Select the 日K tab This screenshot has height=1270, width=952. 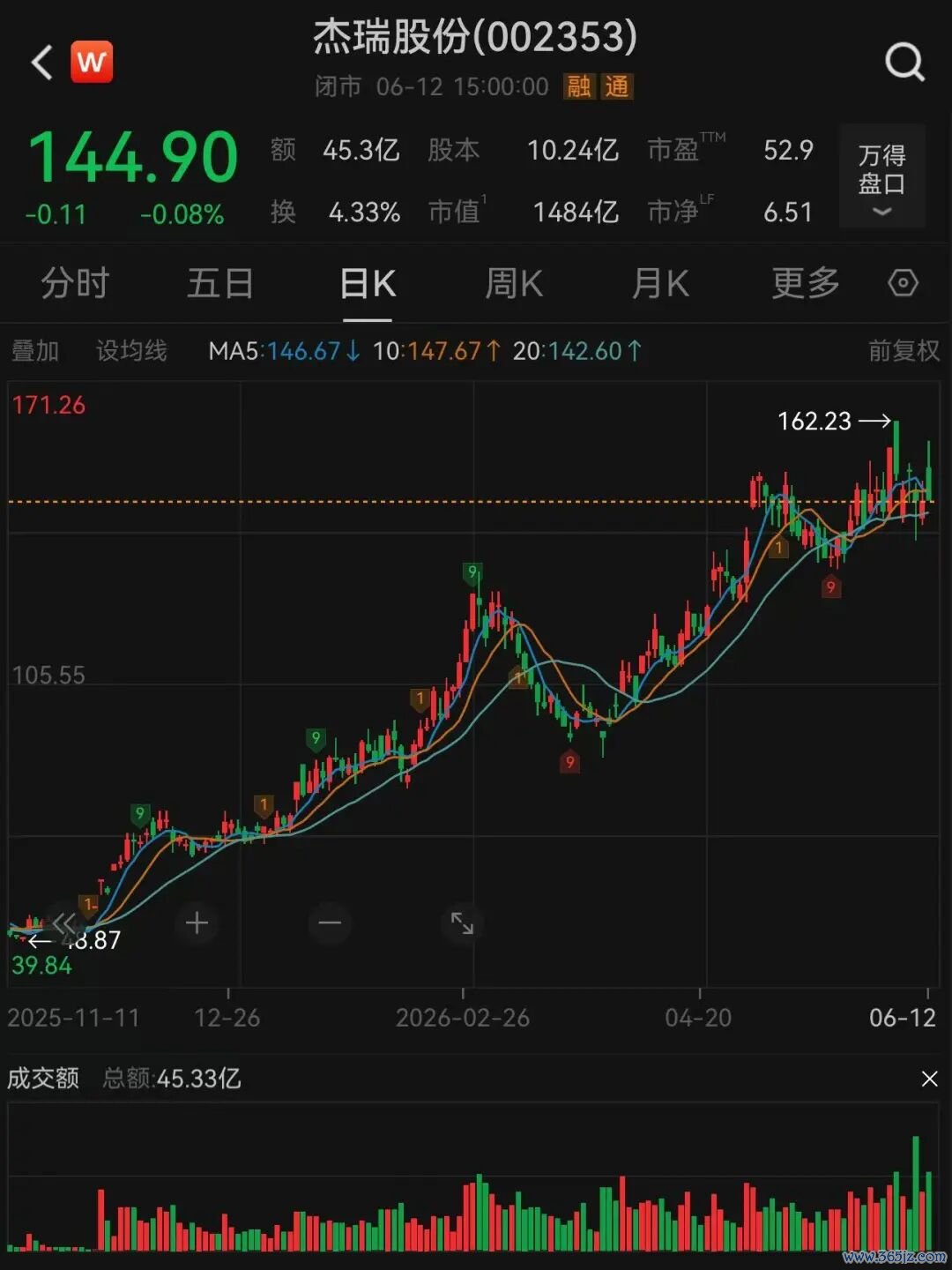(x=368, y=284)
